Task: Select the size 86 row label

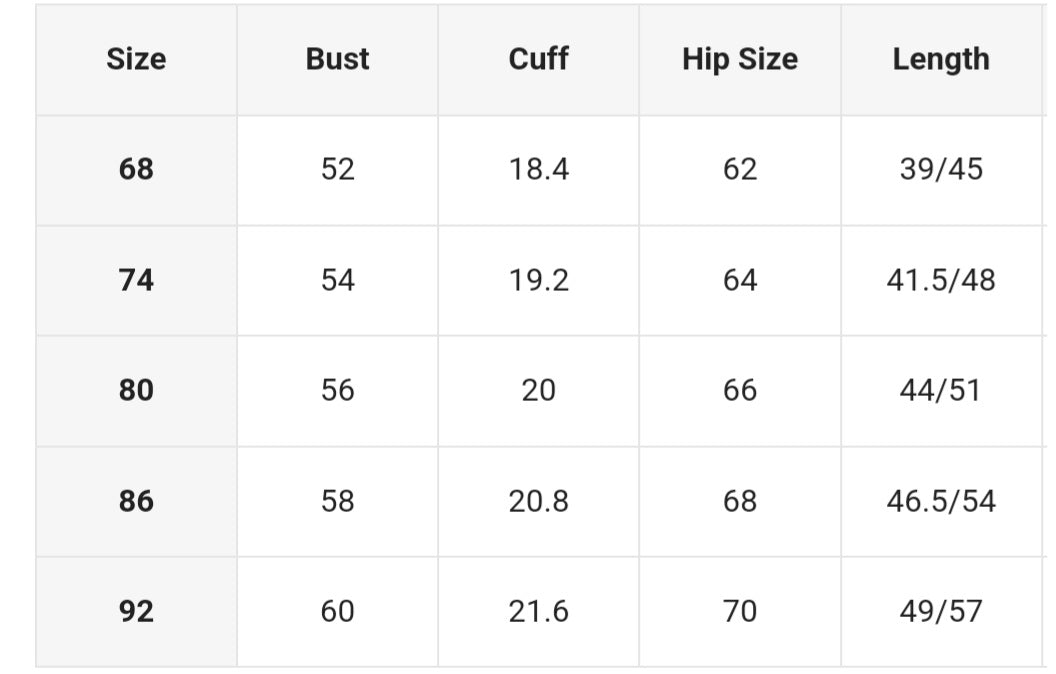Action: (x=136, y=501)
